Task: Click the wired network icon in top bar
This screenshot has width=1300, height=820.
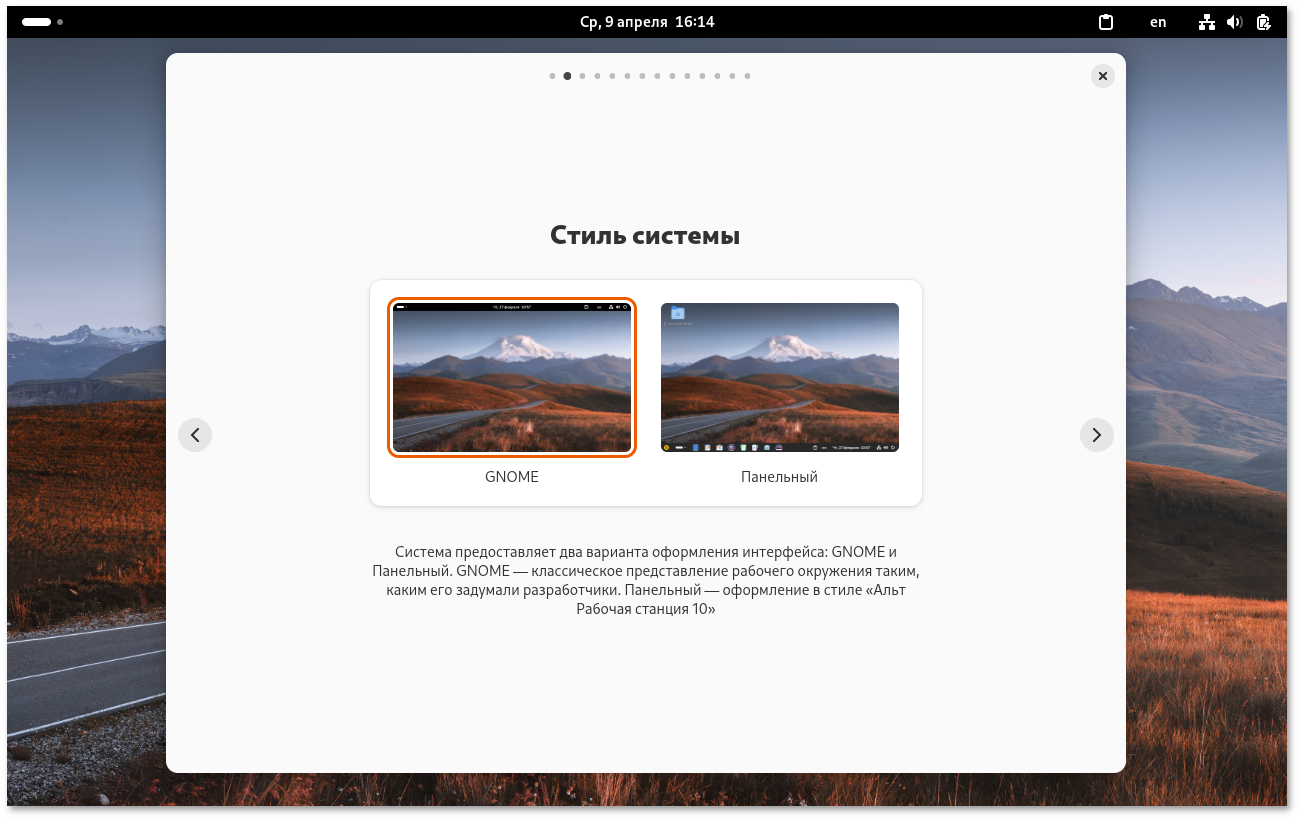Action: point(1205,21)
